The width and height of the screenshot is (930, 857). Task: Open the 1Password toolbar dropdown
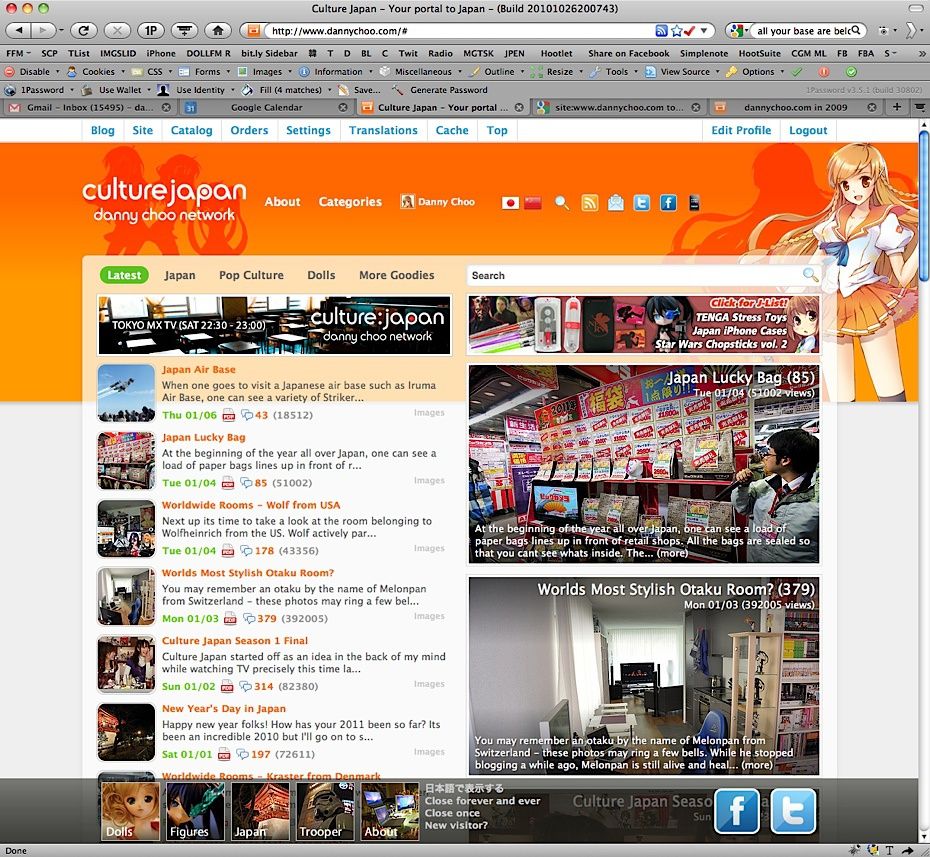[40, 90]
